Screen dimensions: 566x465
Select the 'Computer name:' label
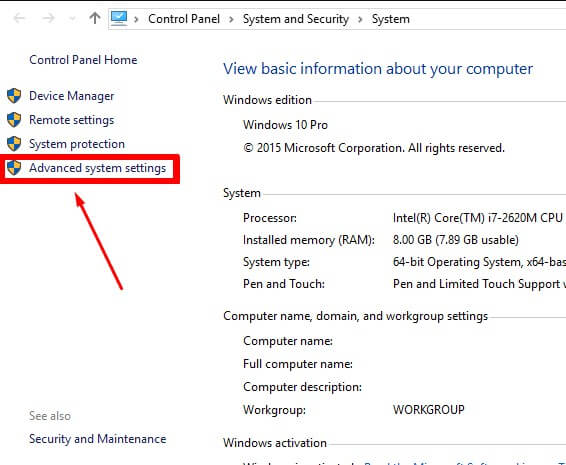(288, 341)
